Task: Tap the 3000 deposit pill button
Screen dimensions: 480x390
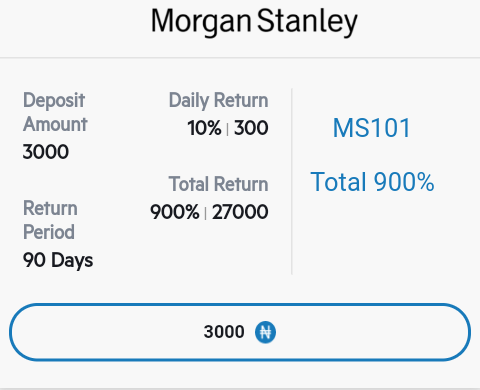Action: point(240,332)
